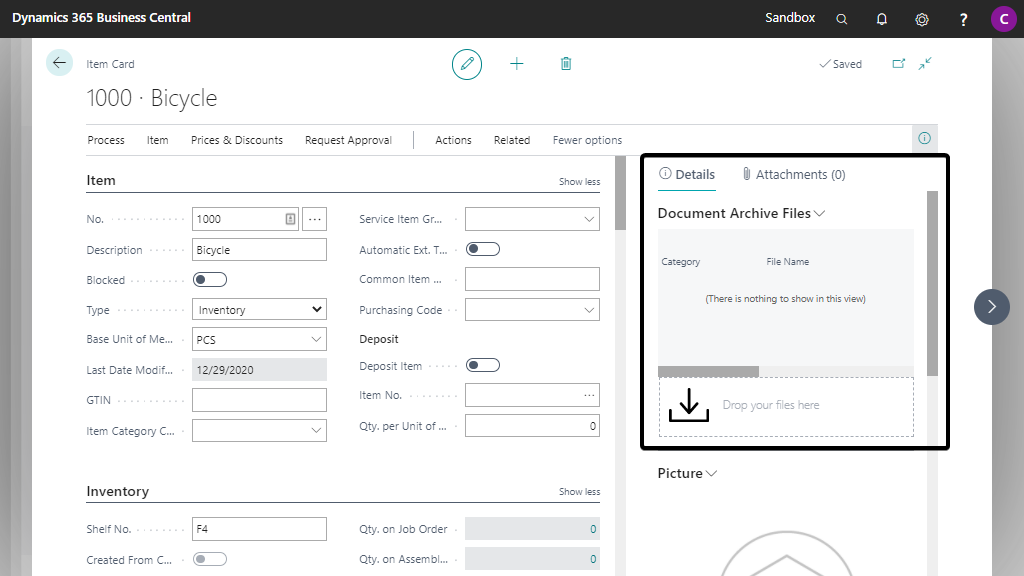The height and width of the screenshot is (576, 1024).
Task: Click the No. field ellipsis button
Action: pos(315,219)
